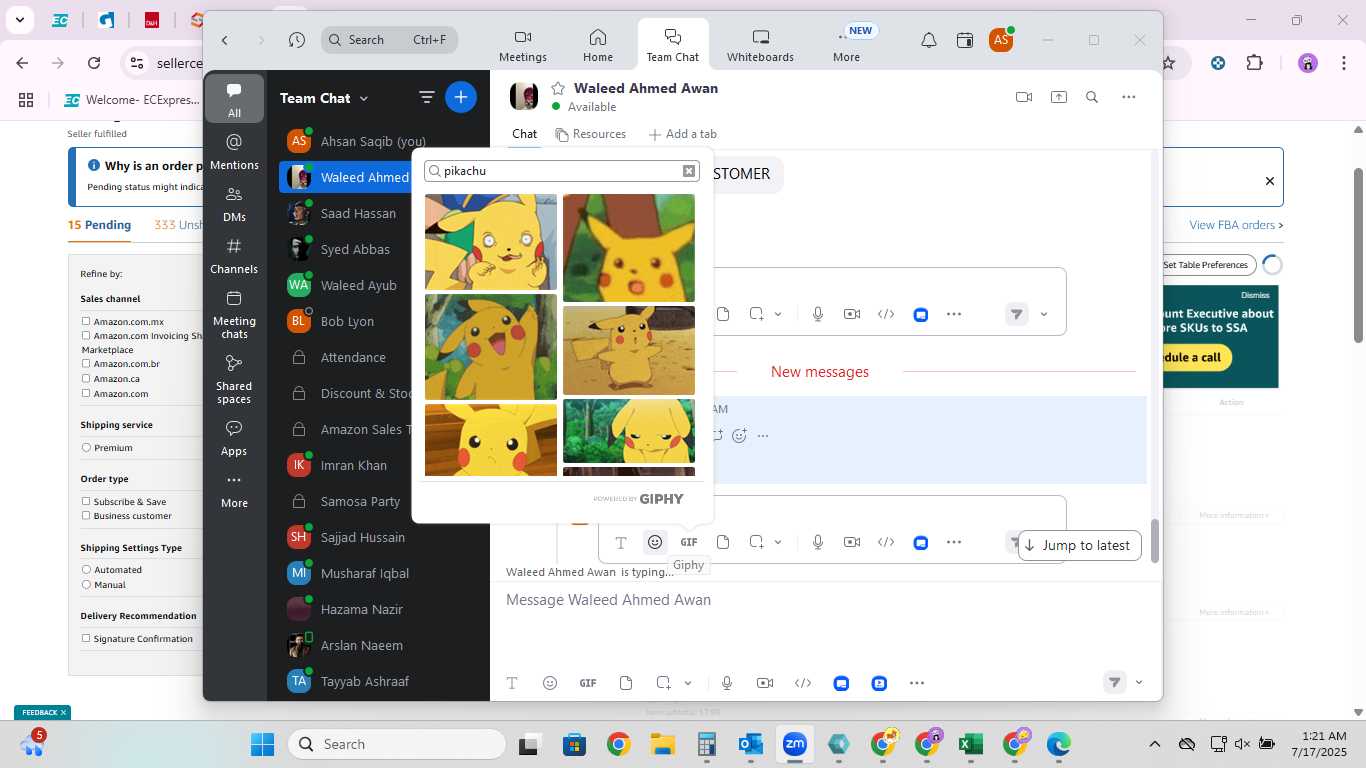Image resolution: width=1366 pixels, height=768 pixels.
Task: Open Windows Start menu
Action: 263,744
